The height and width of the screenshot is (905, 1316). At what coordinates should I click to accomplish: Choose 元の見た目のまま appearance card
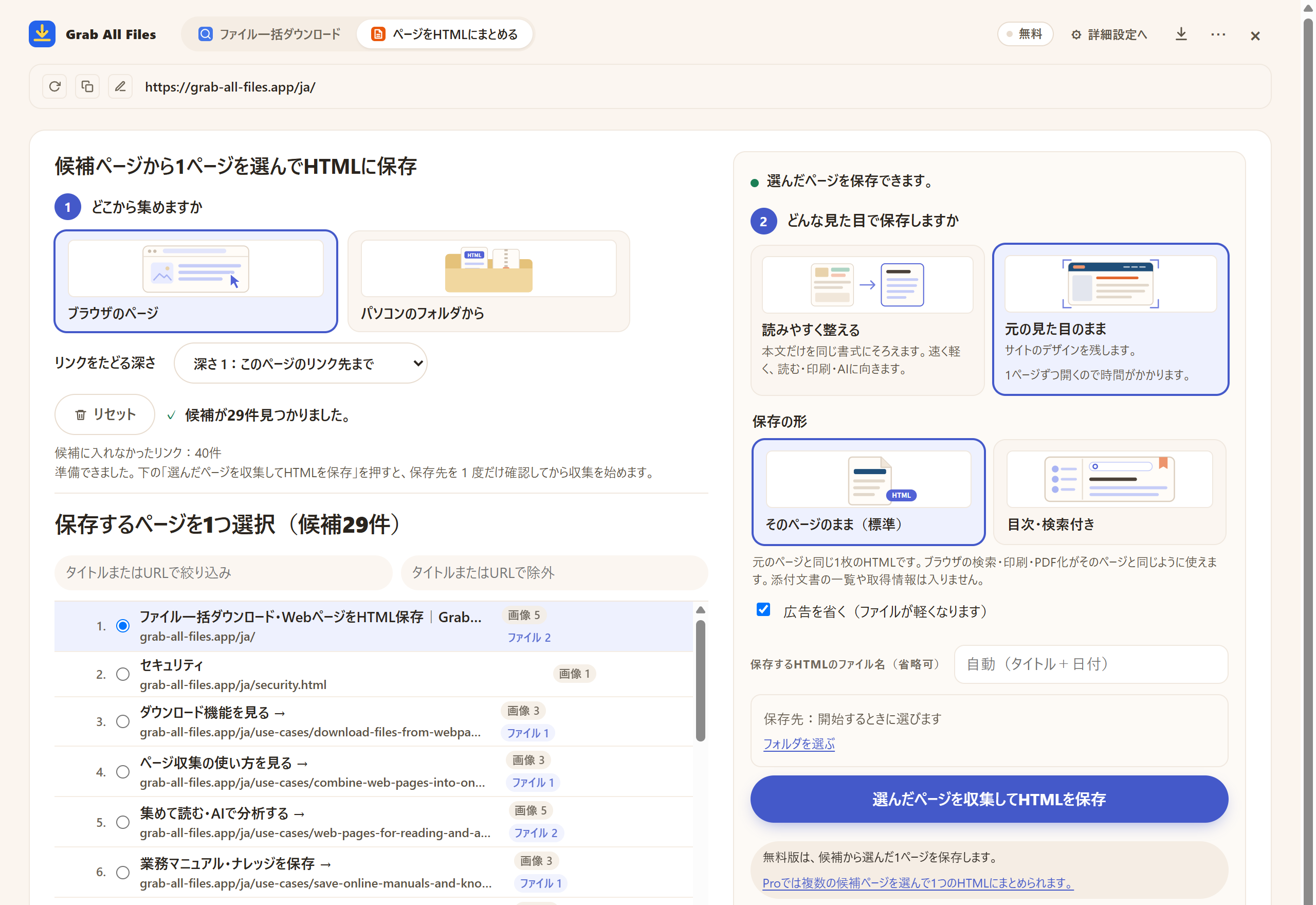(1110, 320)
